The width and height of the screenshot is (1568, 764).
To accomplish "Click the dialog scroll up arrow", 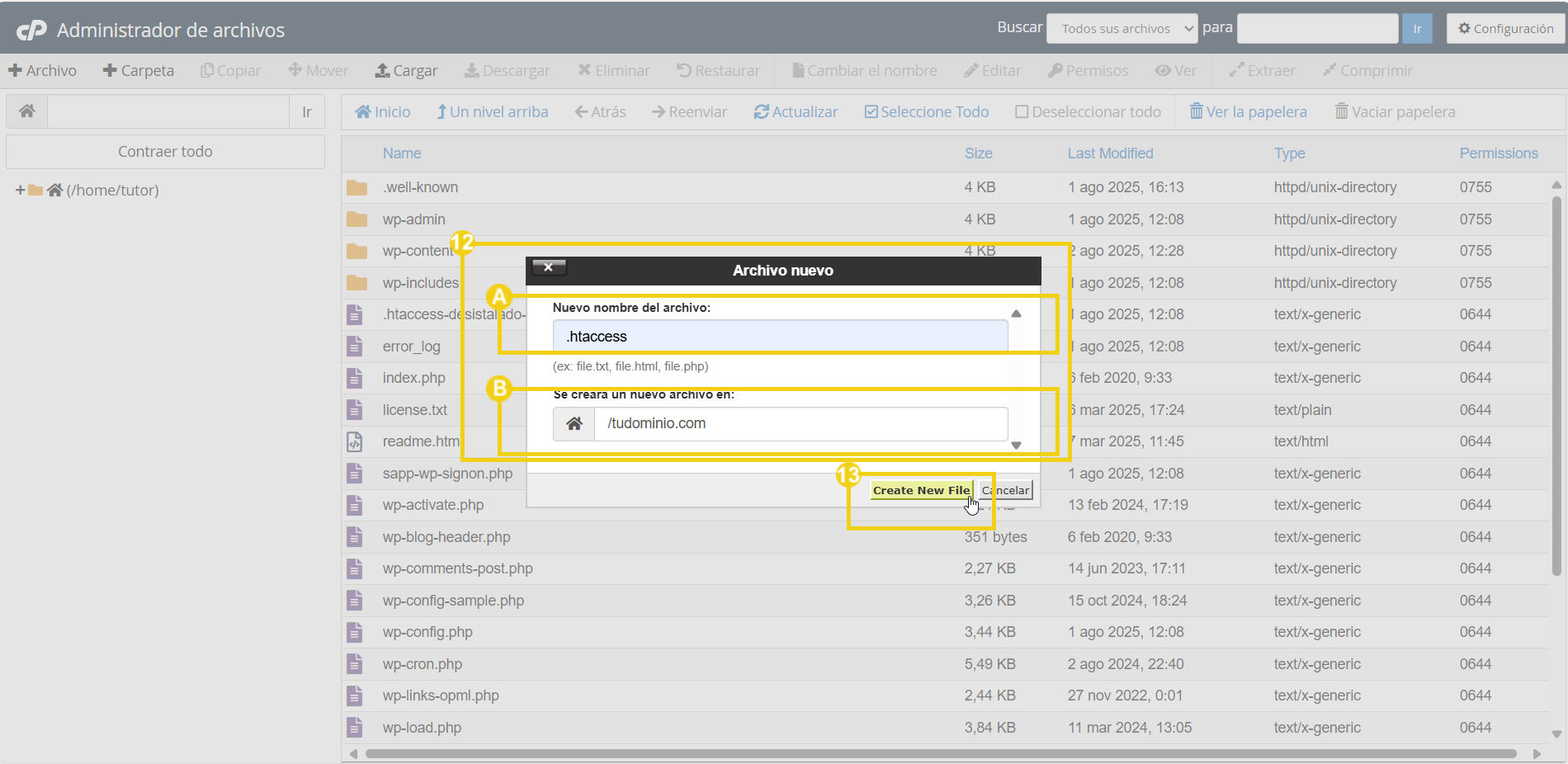I will 1017,314.
